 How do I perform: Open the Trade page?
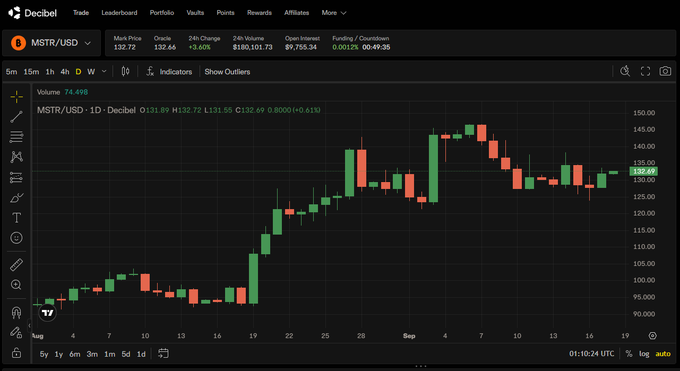pyautogui.click(x=81, y=13)
